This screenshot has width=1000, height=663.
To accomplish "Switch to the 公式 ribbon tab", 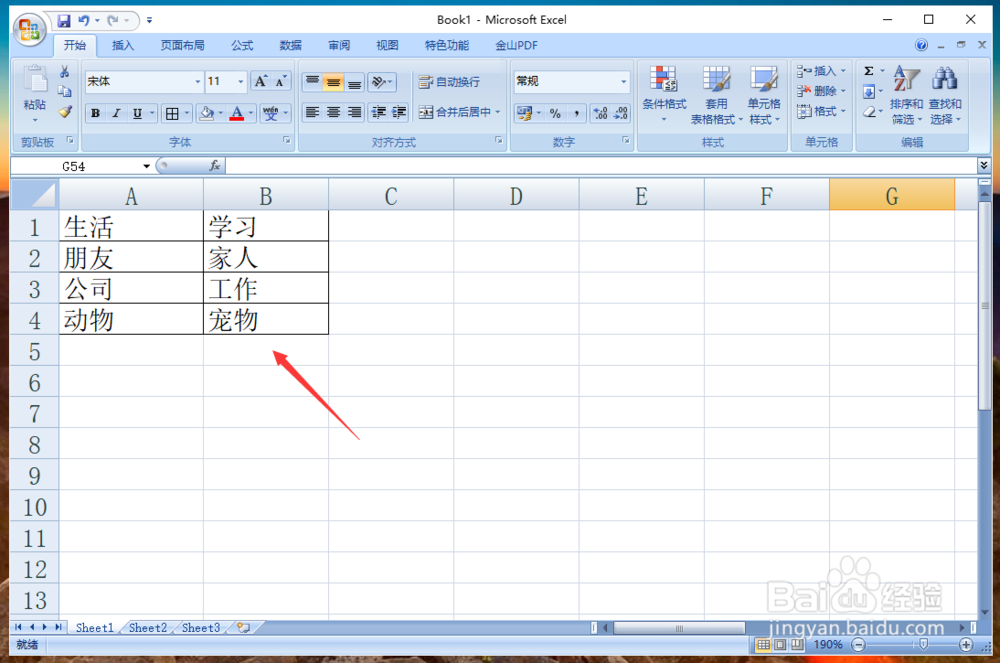I will [242, 45].
